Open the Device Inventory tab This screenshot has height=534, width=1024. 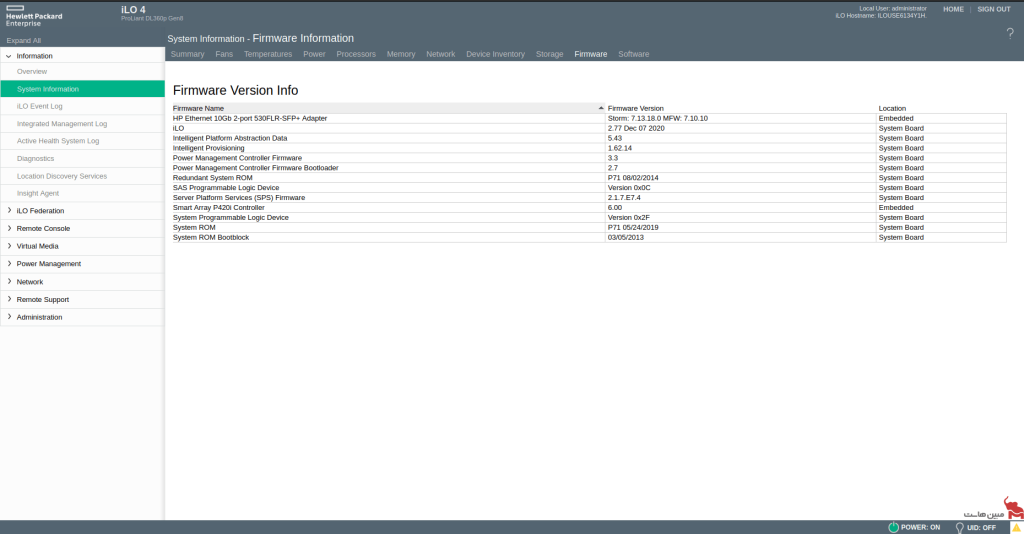(496, 54)
